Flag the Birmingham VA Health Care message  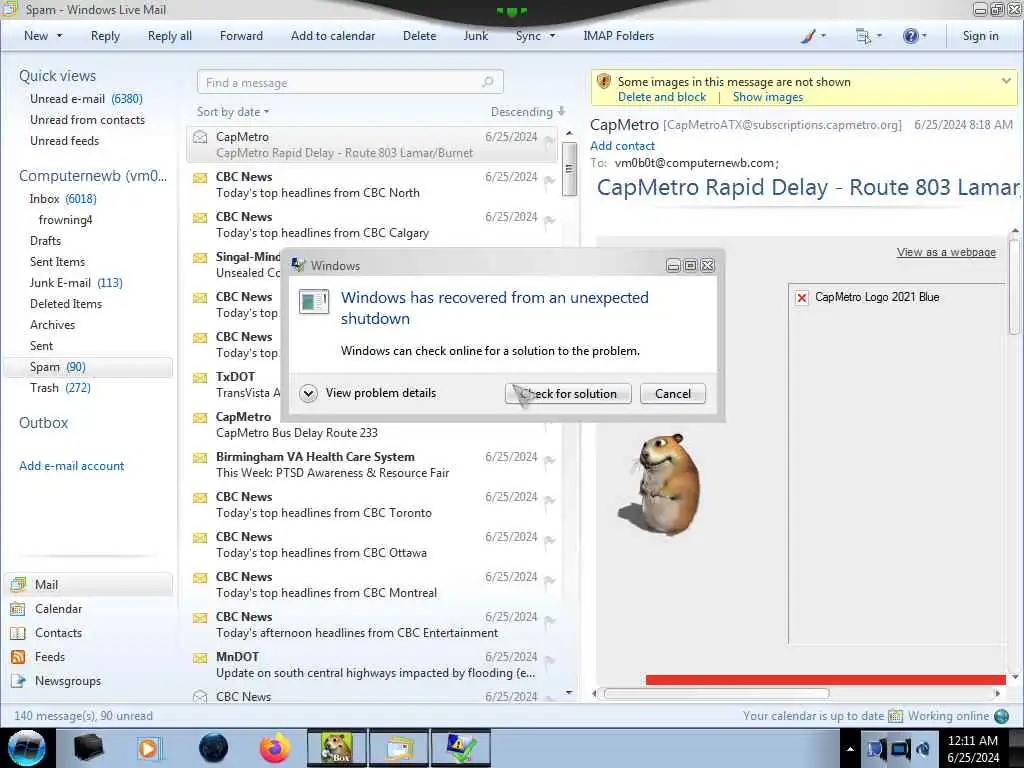(x=549, y=460)
